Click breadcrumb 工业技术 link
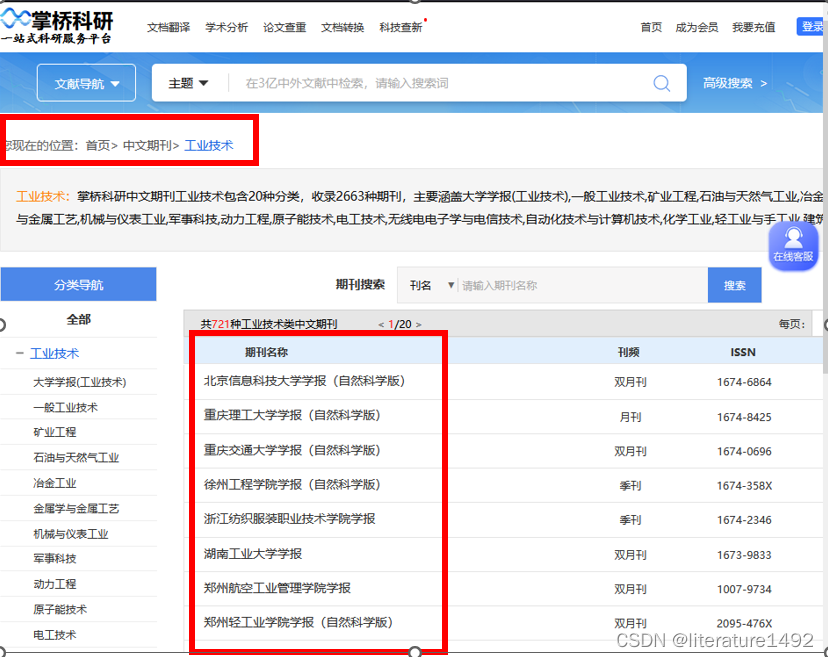 [209, 145]
